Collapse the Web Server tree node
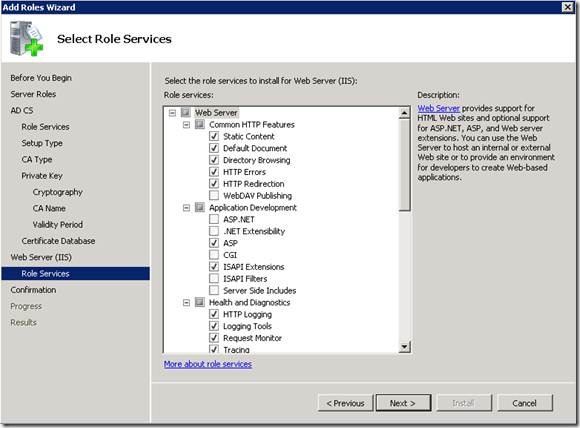The height and width of the screenshot is (428, 580). [172, 113]
